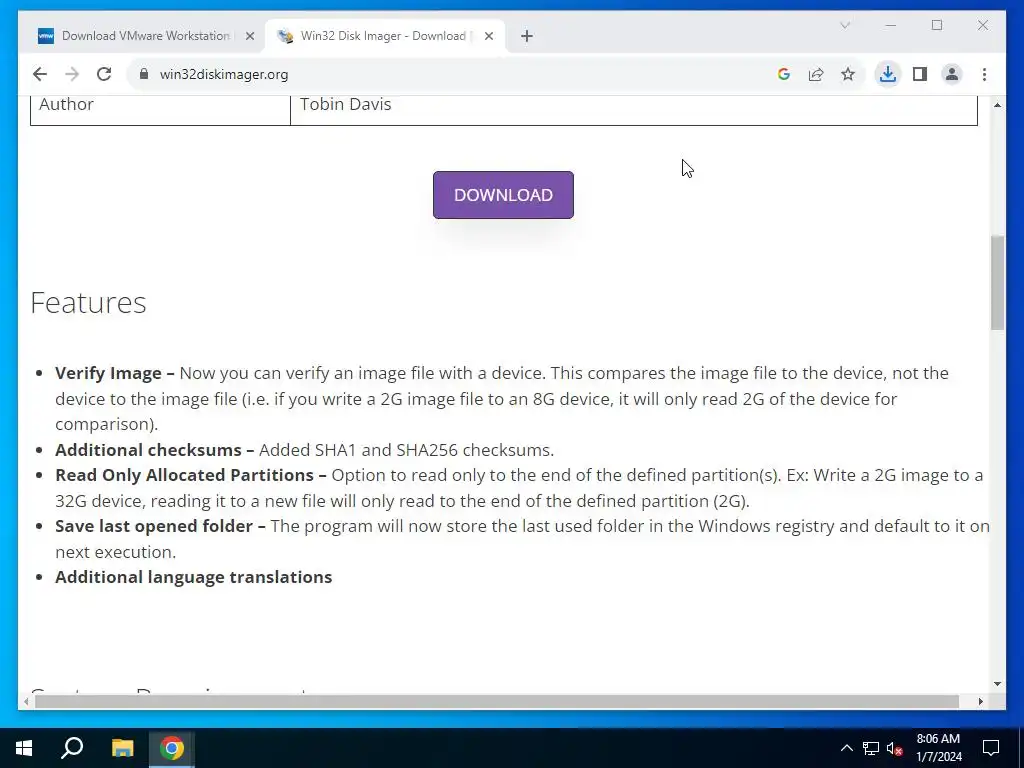Click 'Verify Image' bold text

coord(108,373)
